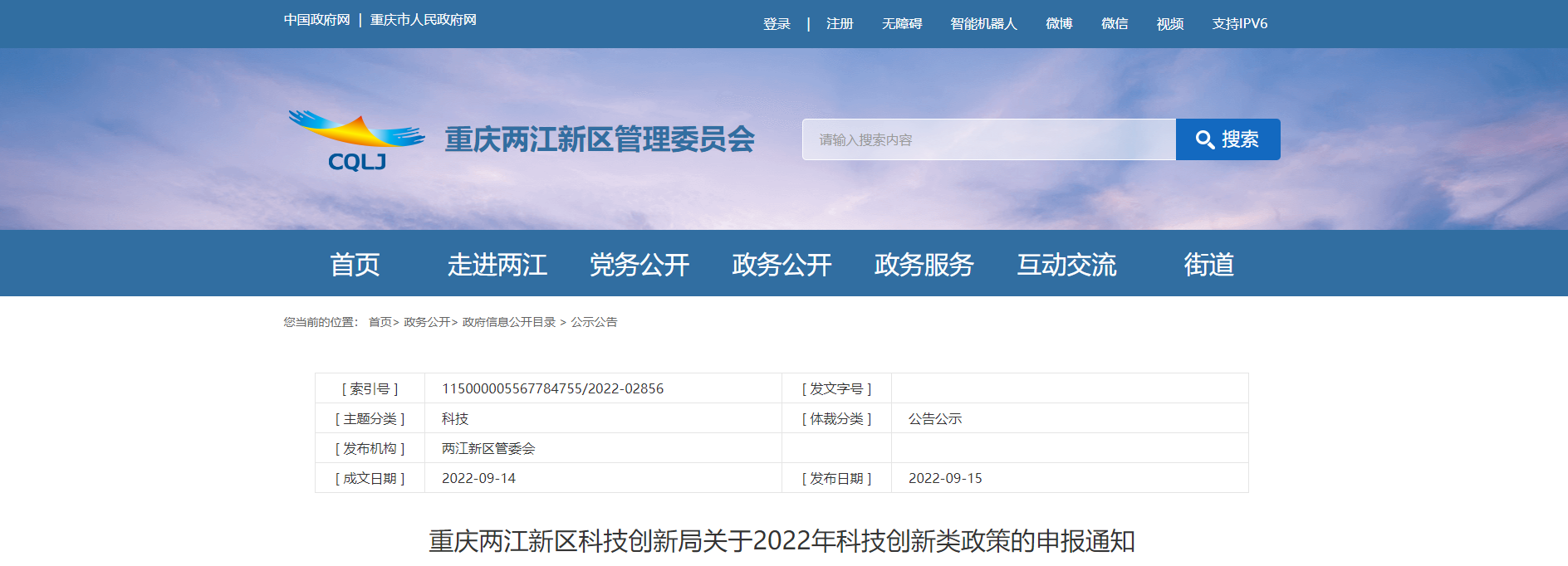This screenshot has width=1568, height=566.
Task: Open the 微信 link in the top bar
Action: coord(1115,24)
